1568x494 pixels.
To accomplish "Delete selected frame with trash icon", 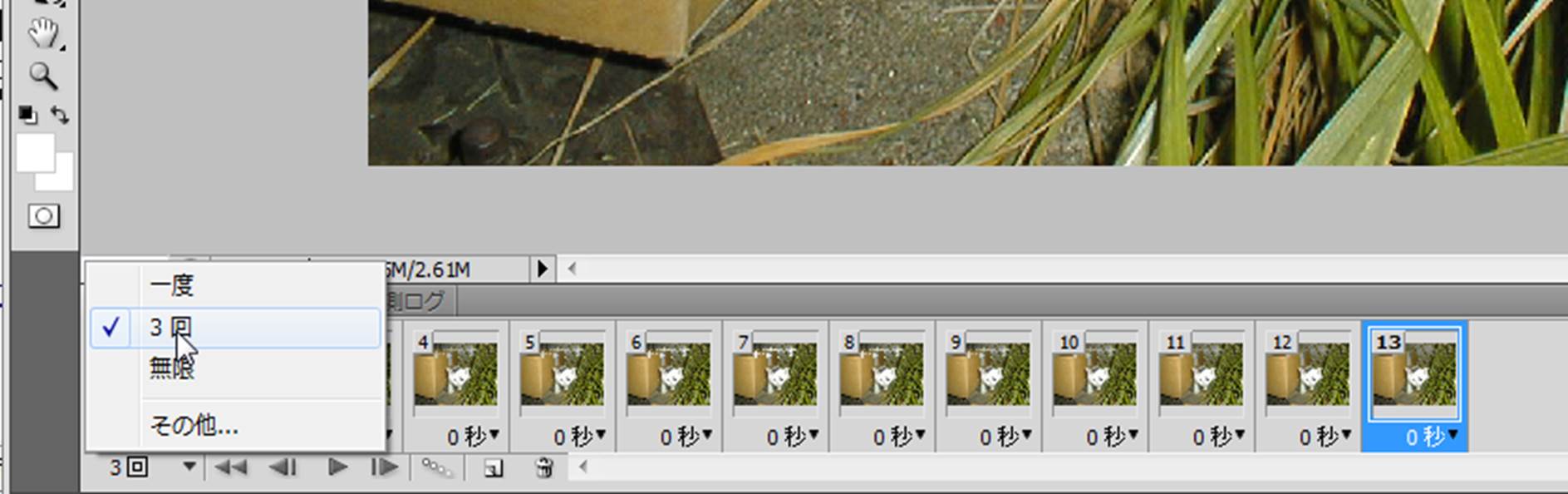I will coord(544,468).
